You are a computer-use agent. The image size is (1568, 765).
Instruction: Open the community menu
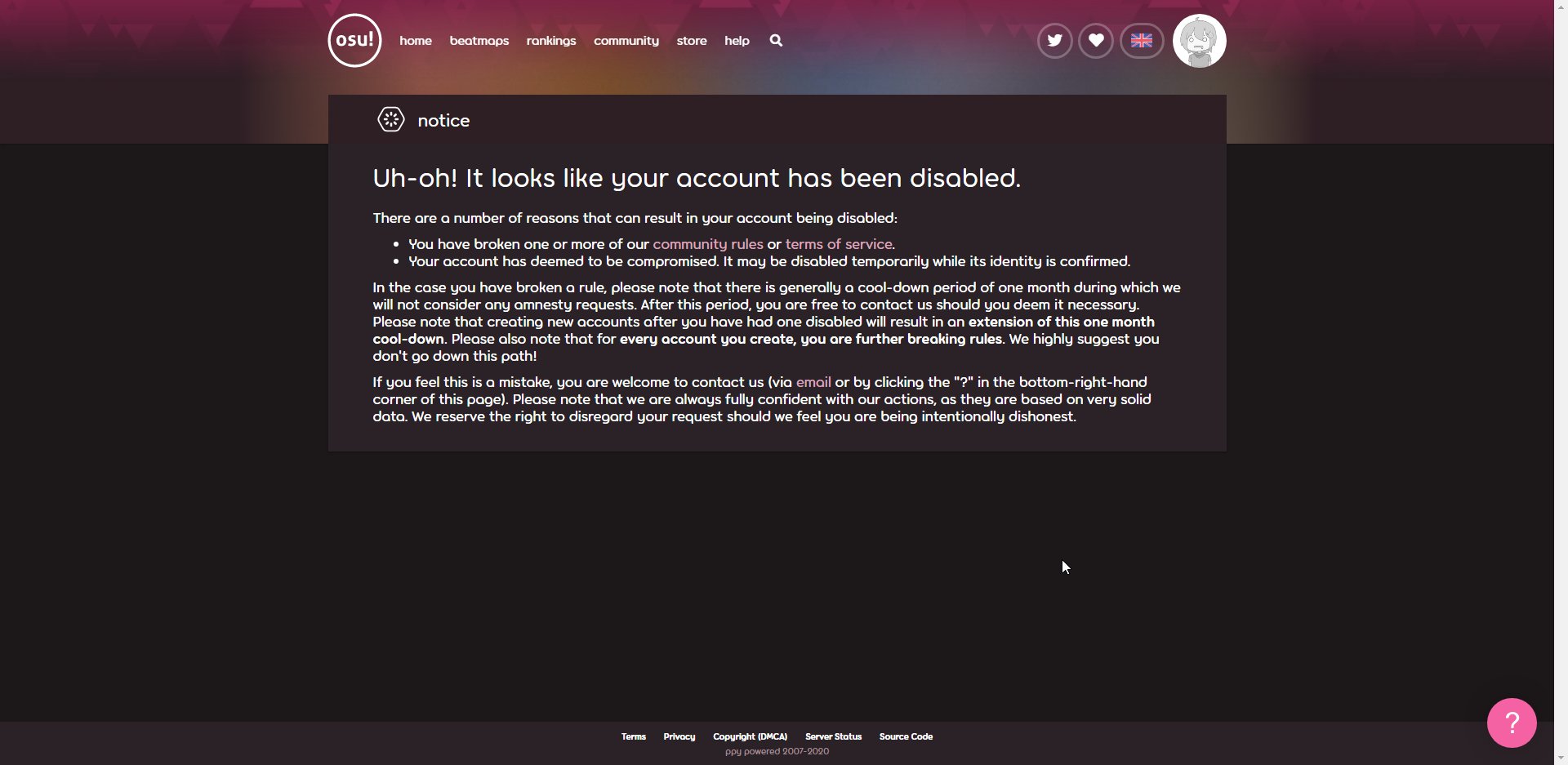[626, 41]
